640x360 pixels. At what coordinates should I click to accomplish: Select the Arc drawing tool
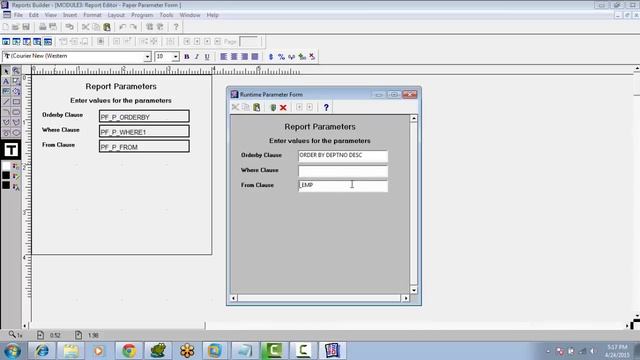(x=6, y=112)
